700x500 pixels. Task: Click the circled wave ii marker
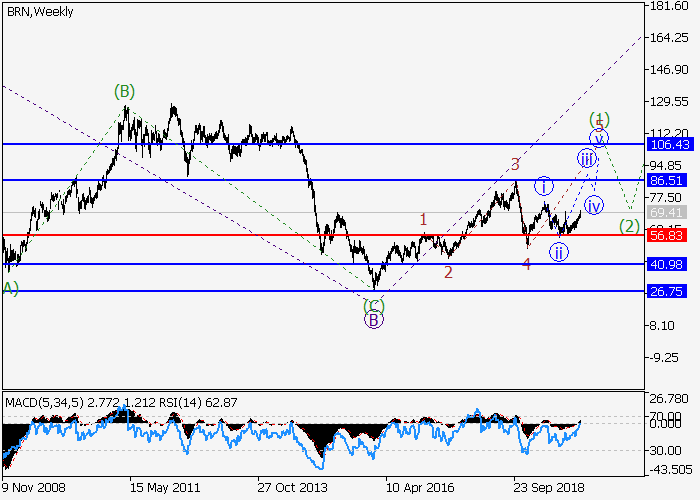pyautogui.click(x=558, y=251)
